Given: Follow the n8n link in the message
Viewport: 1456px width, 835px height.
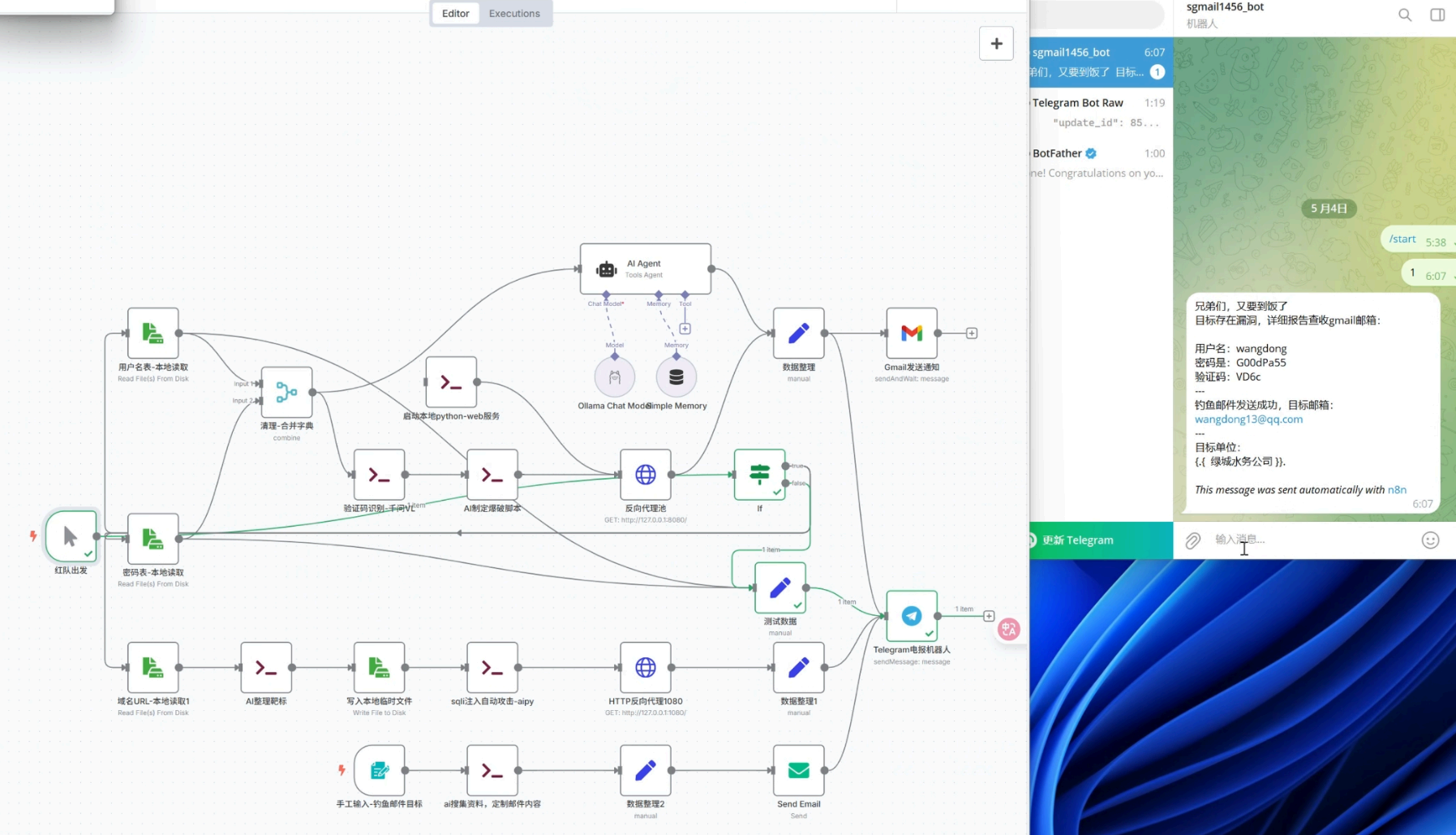Looking at the screenshot, I should (x=1397, y=489).
